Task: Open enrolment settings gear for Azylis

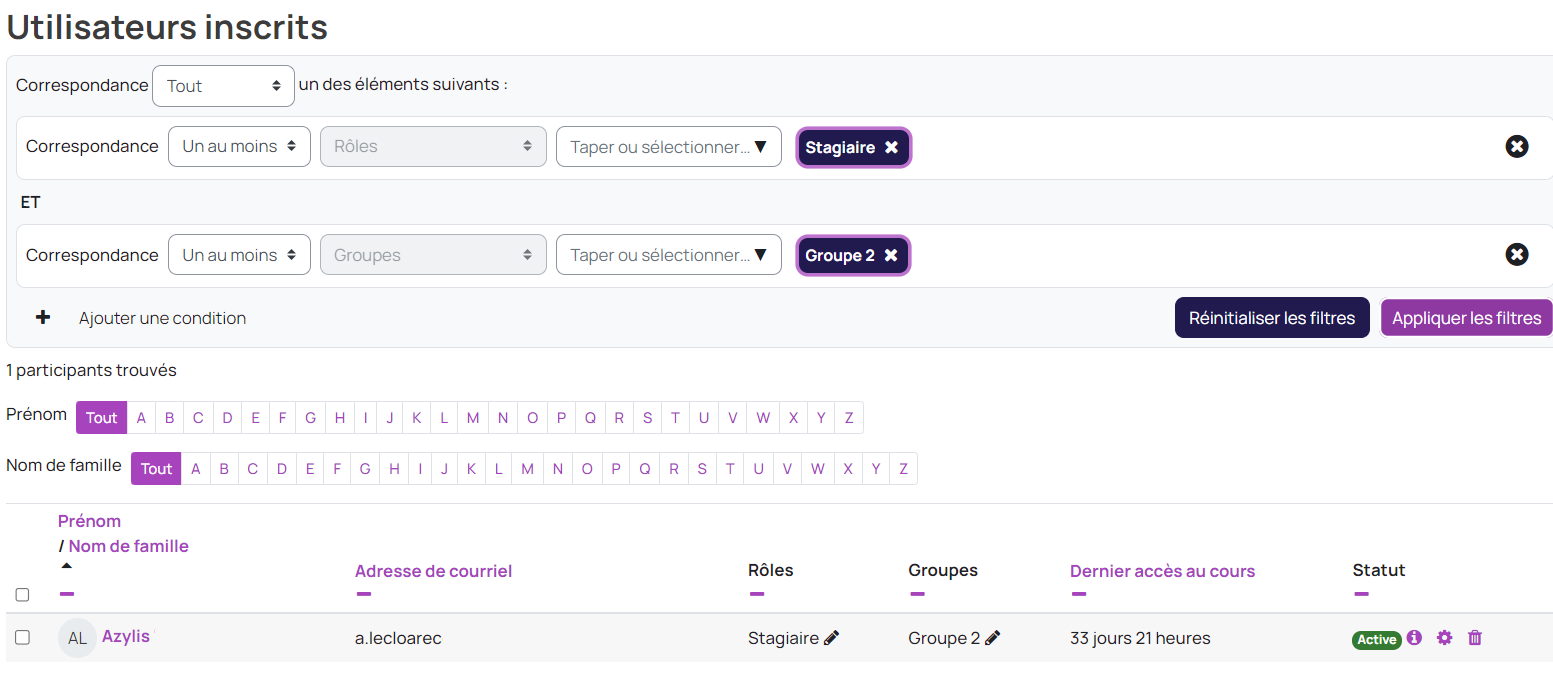Action: (x=1444, y=637)
